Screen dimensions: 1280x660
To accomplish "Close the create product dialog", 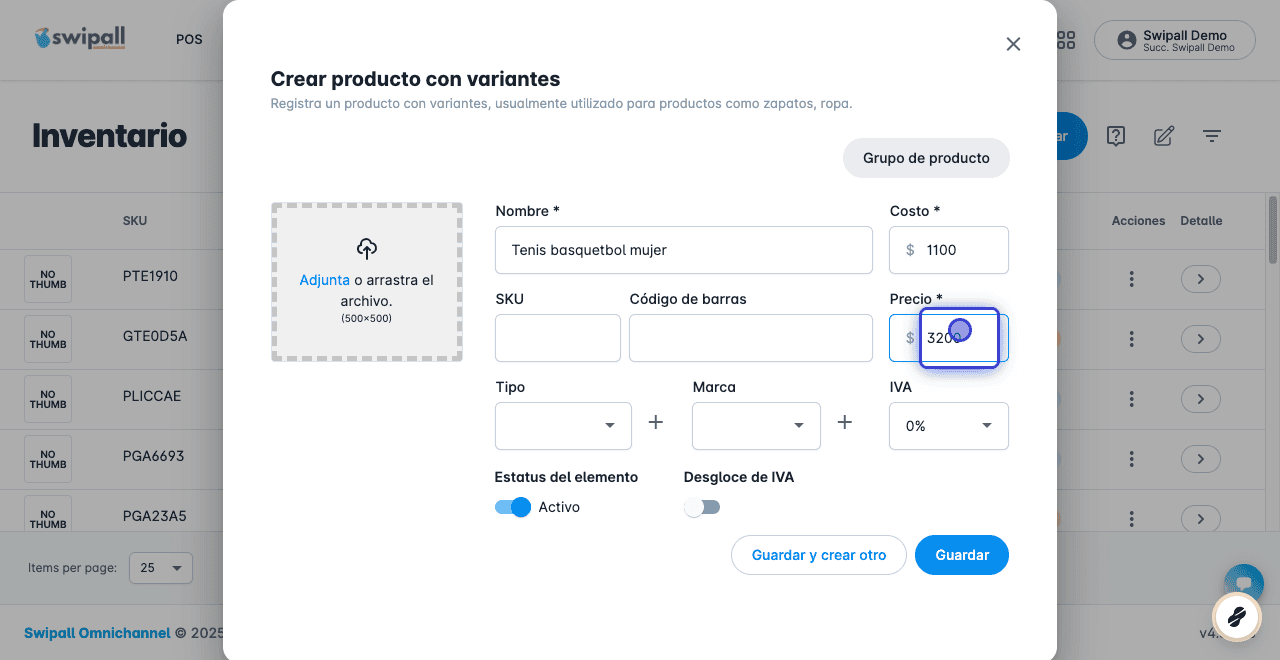I will click(1013, 44).
